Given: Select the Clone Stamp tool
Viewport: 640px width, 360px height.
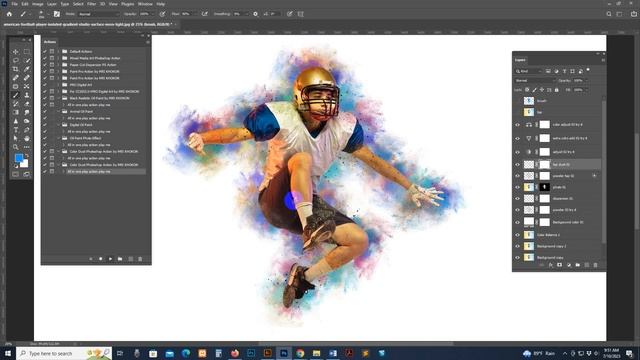Looking at the screenshot, I should tap(27, 95).
